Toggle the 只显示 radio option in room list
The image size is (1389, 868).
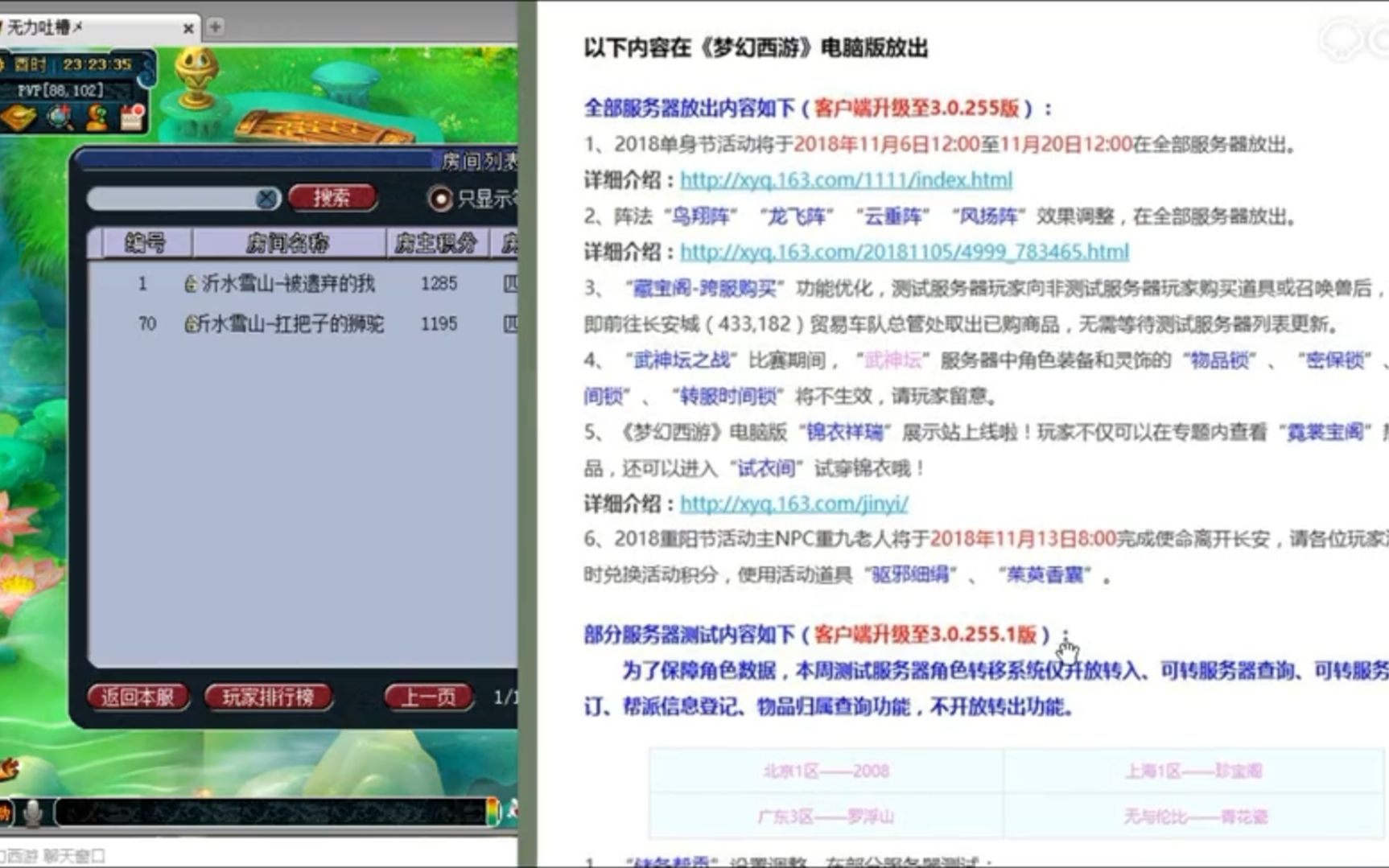click(439, 199)
